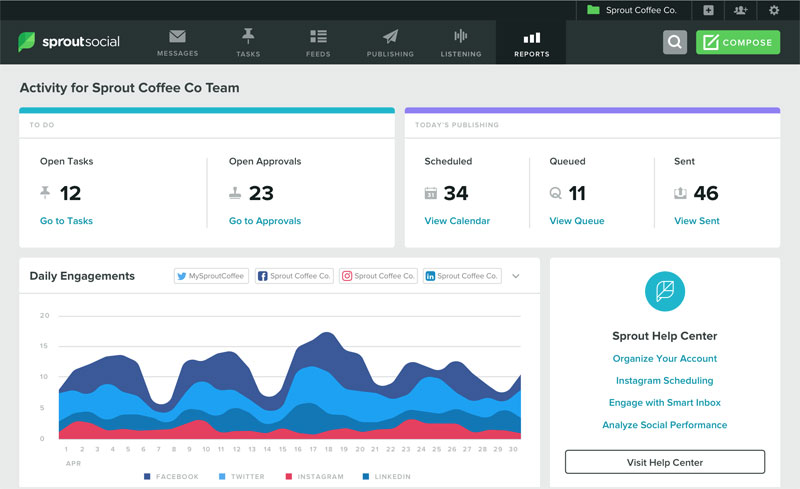800x489 pixels.
Task: Open the View Queue link
Action: [577, 221]
